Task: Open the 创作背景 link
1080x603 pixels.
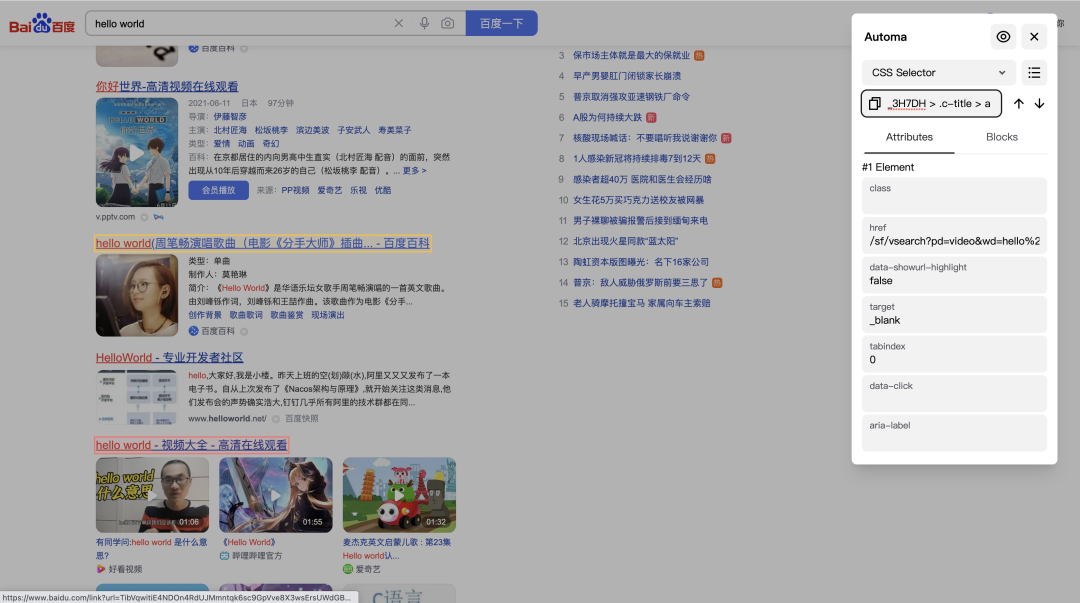Action: (x=205, y=315)
